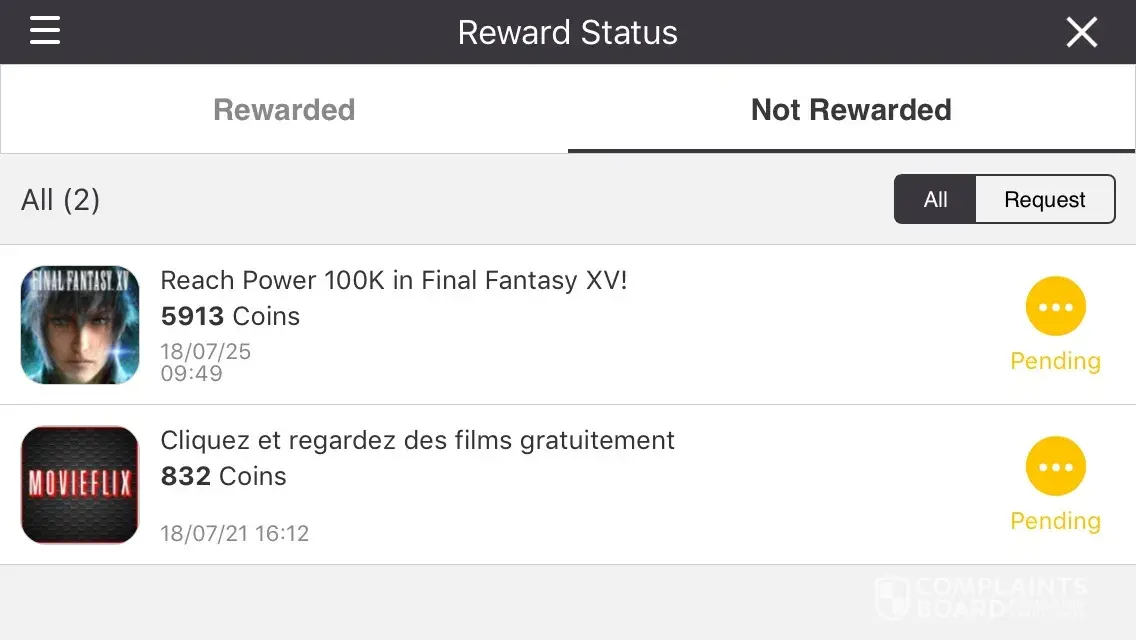The width and height of the screenshot is (1136, 640).
Task: Click the All (2) count label
Action: pyautogui.click(x=61, y=200)
